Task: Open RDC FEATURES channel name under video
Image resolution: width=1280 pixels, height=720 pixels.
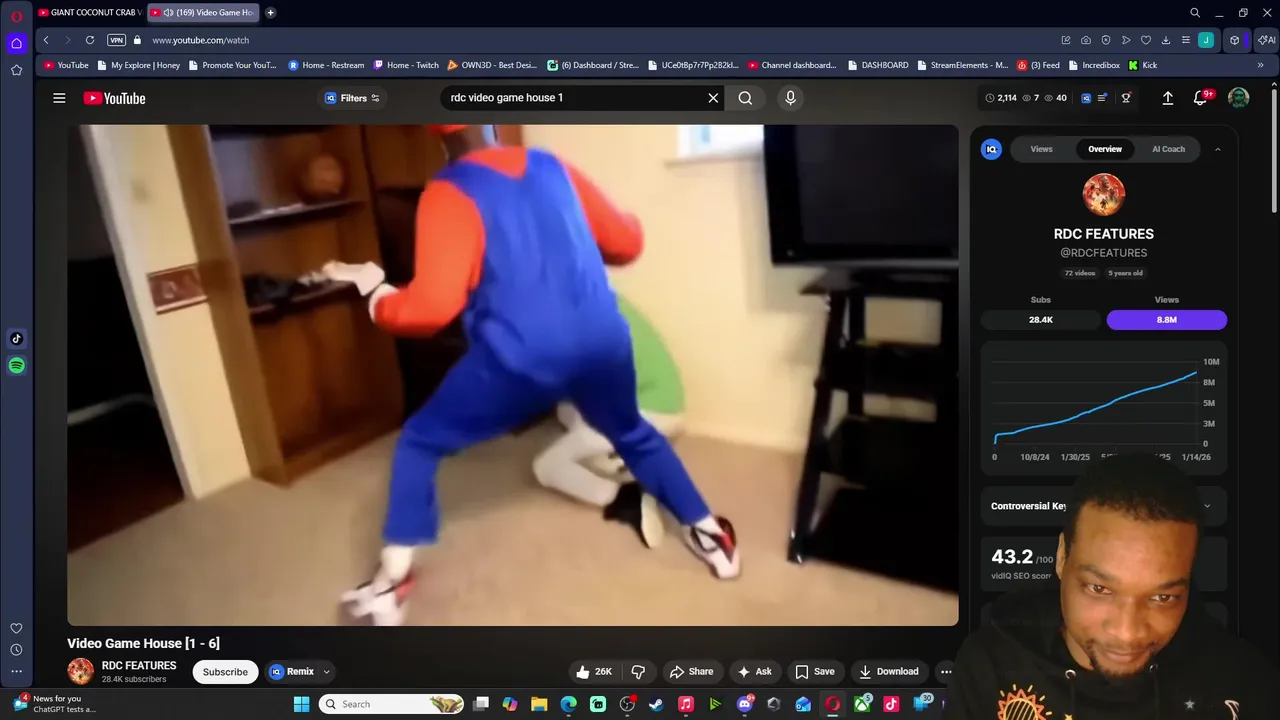Action: [x=139, y=665]
